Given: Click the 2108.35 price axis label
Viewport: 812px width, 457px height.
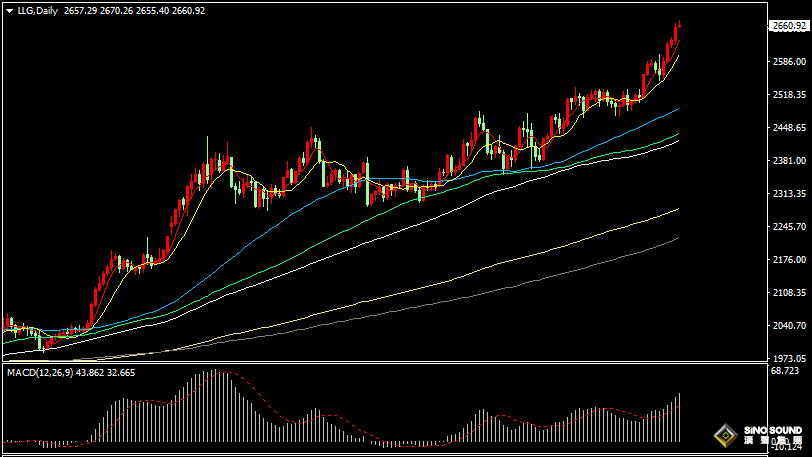Looking at the screenshot, I should (x=789, y=293).
